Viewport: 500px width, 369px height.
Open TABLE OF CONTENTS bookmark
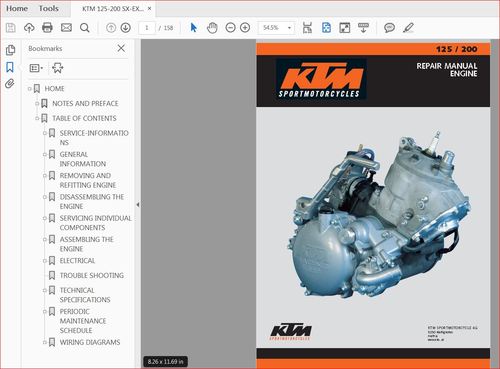(x=84, y=118)
